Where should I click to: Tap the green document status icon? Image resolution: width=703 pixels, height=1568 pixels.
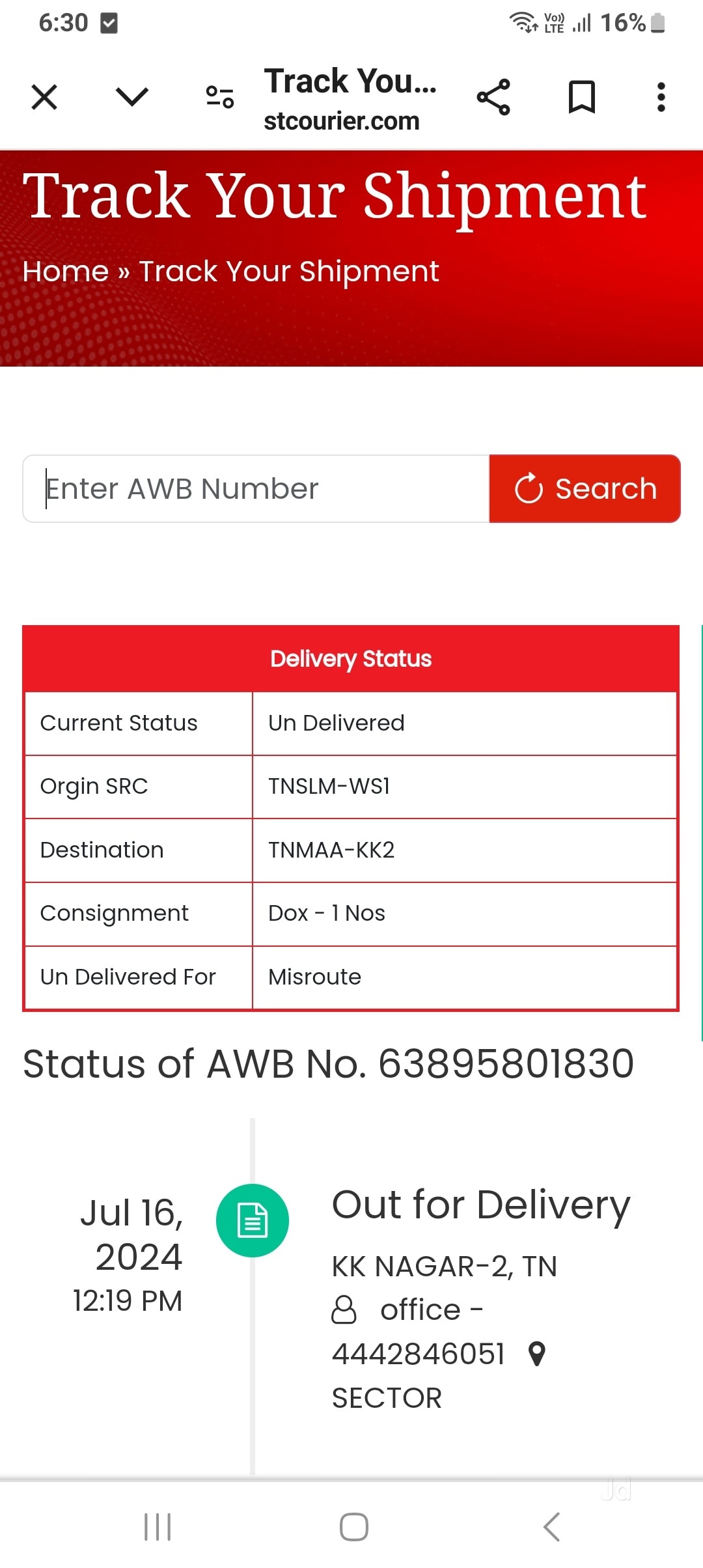coord(253,1221)
